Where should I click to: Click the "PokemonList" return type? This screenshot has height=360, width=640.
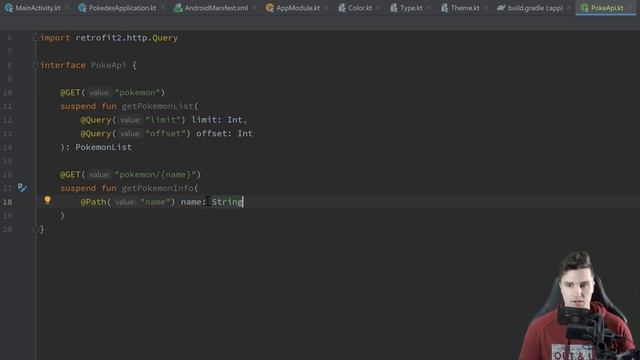(104, 147)
